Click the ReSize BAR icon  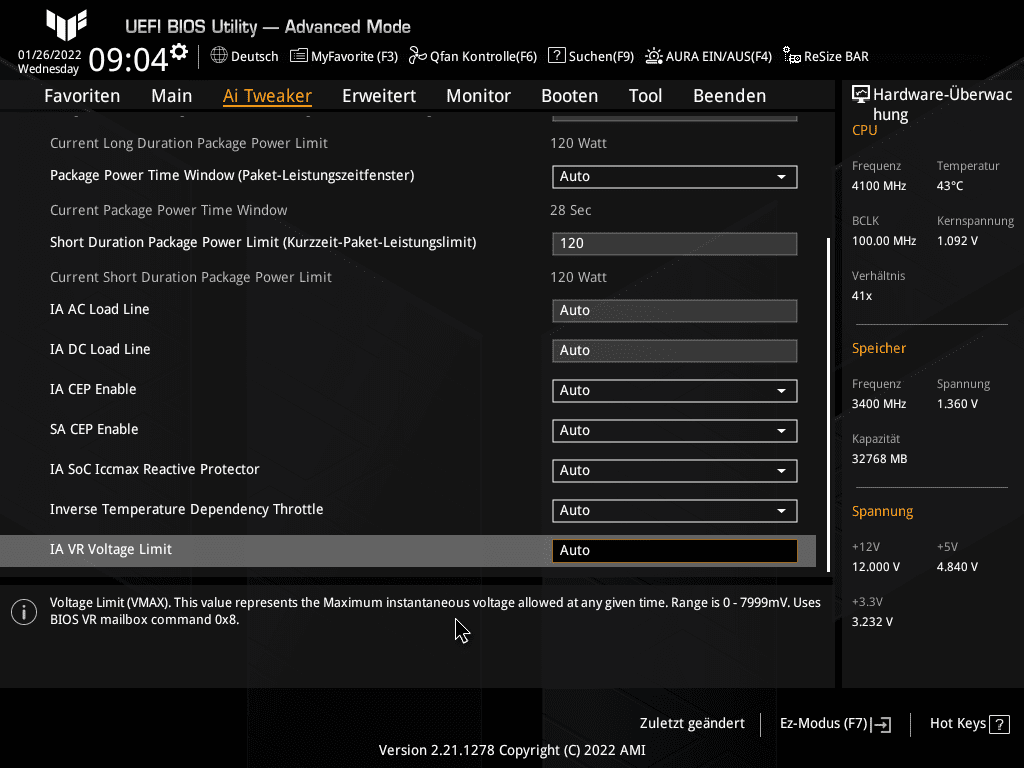click(792, 56)
